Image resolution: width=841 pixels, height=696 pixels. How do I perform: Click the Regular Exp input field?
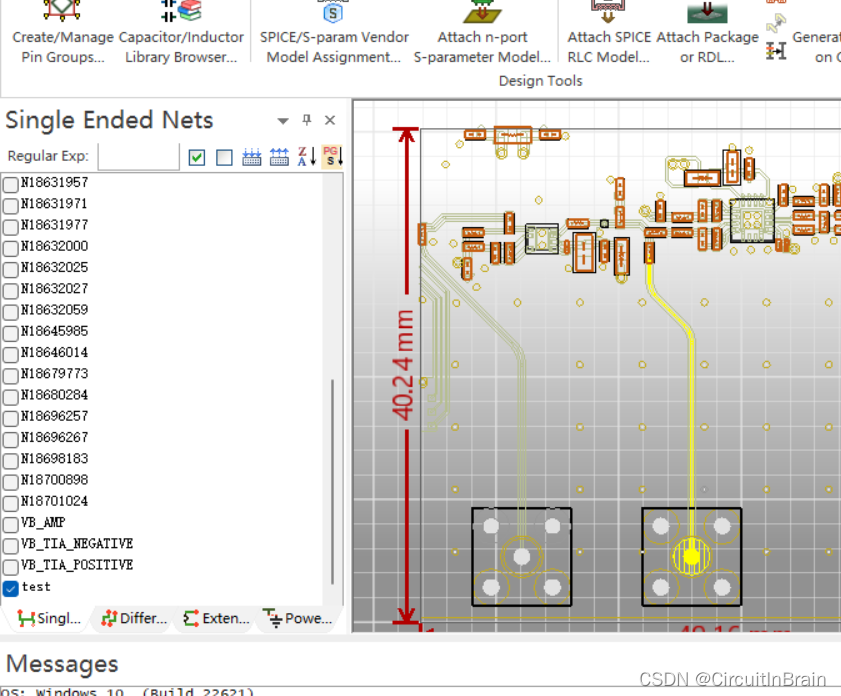138,157
